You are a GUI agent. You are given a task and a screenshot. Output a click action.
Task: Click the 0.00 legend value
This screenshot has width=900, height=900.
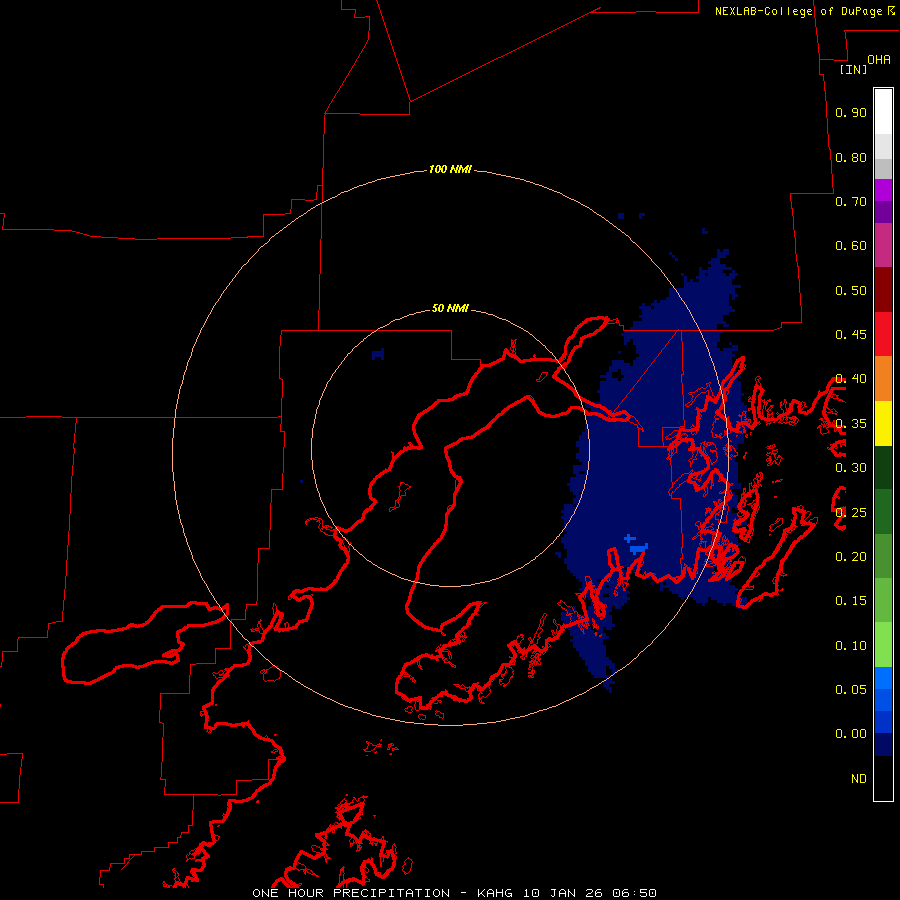click(x=851, y=734)
